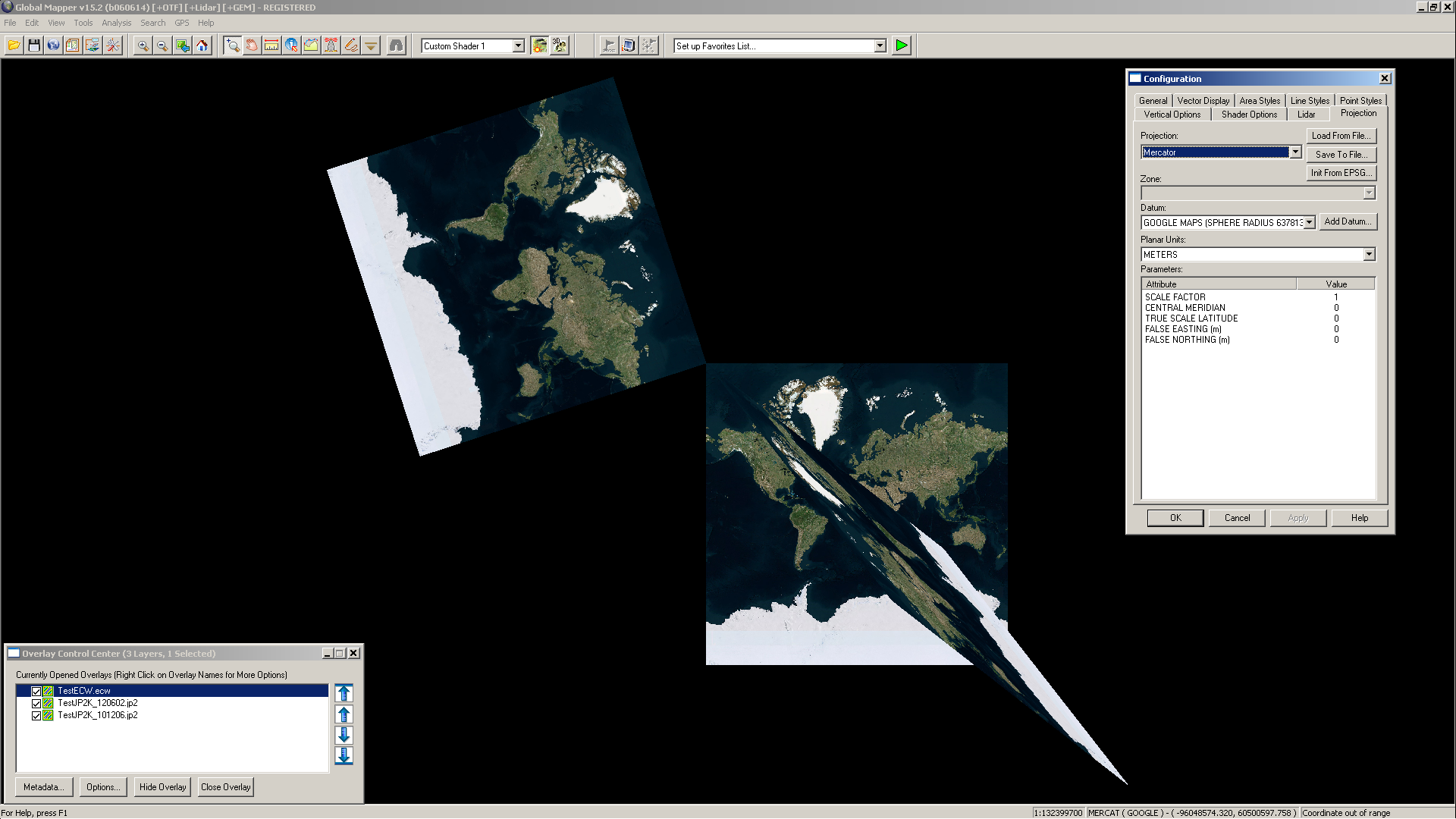Click the Init From EPSG button
The image size is (1456, 819).
1341,173
